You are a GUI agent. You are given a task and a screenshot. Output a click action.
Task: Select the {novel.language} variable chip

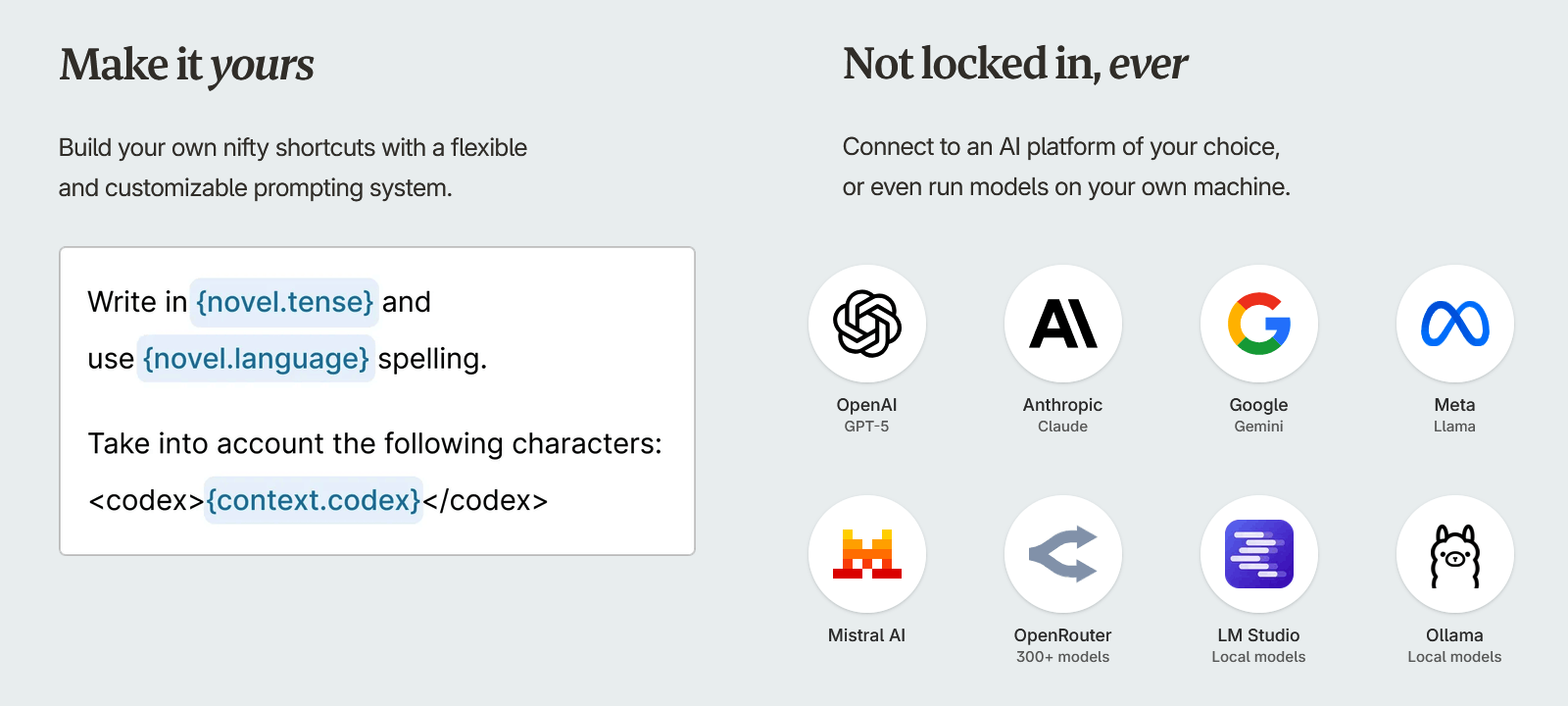[x=256, y=359]
